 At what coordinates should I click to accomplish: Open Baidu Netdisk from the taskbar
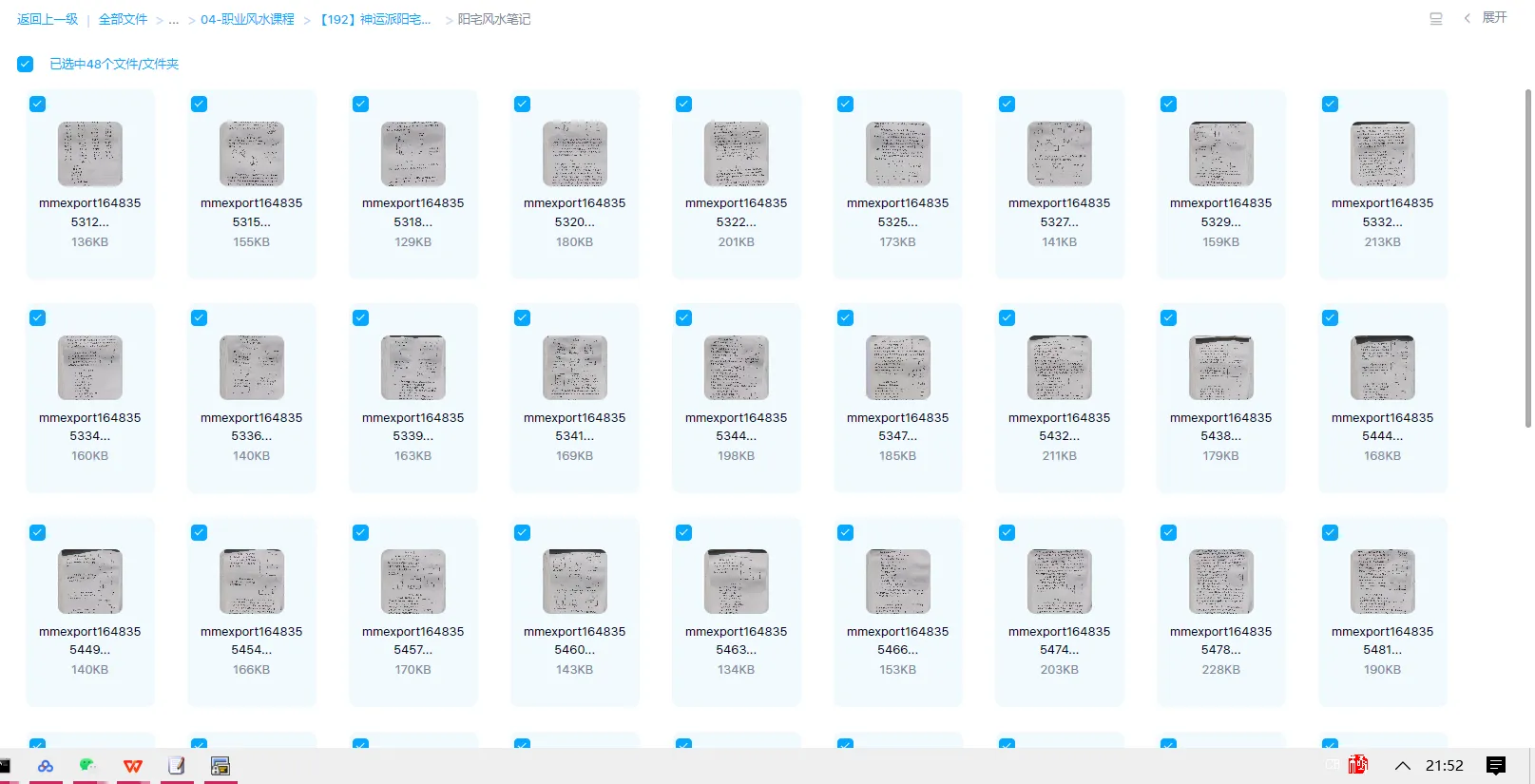tap(46, 766)
